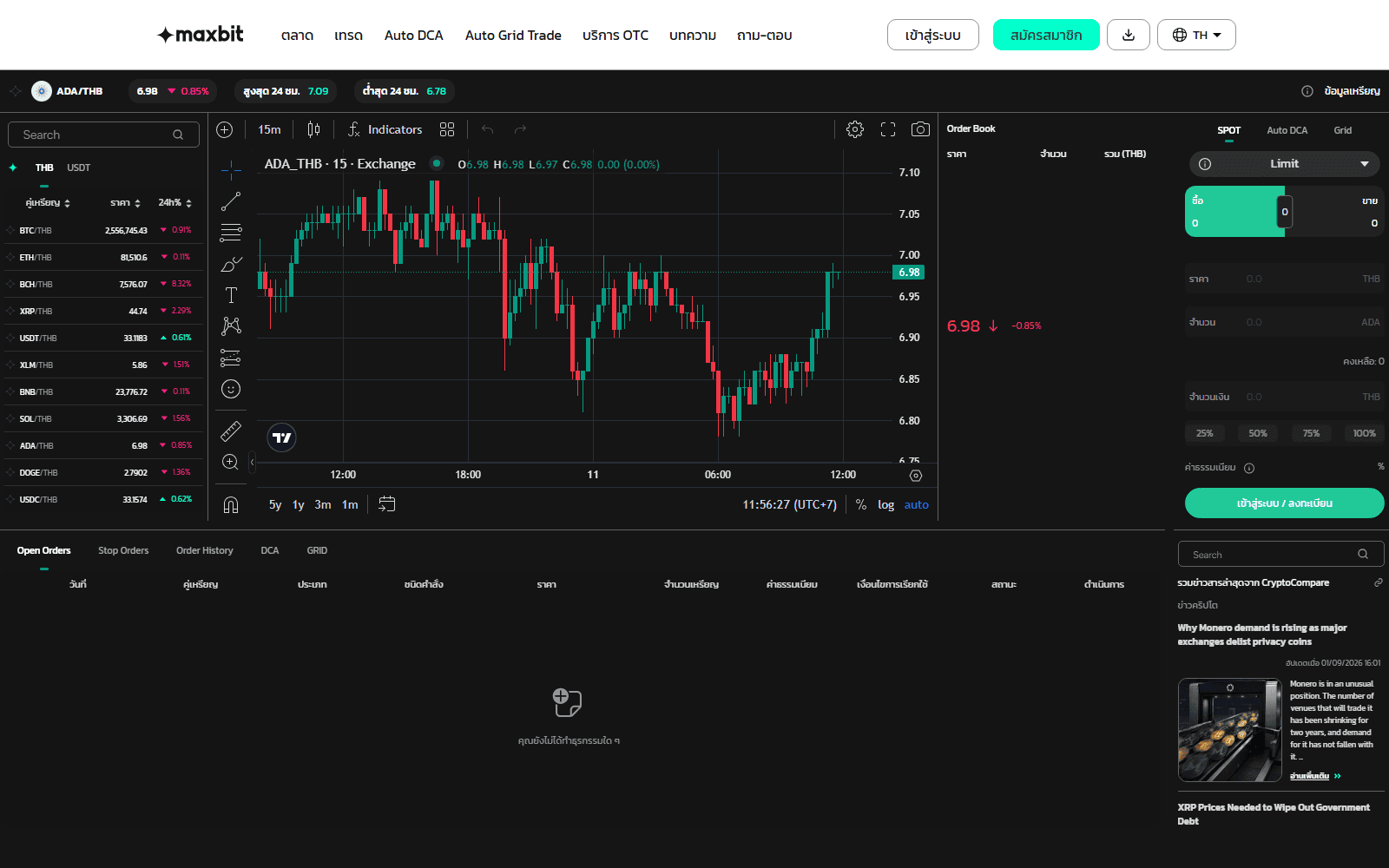Viewport: 1389px width, 868px height.
Task: Go to maxbit home logo
Action: (201, 35)
